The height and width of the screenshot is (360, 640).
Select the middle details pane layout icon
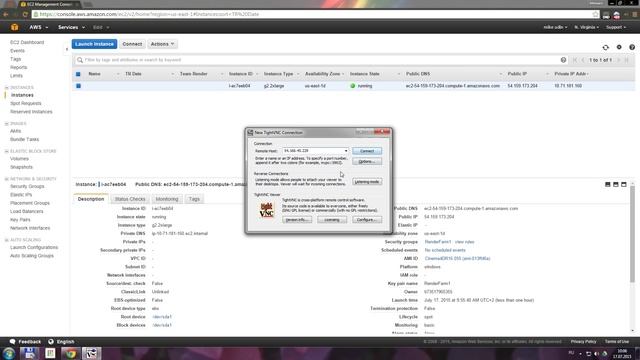[616, 184]
